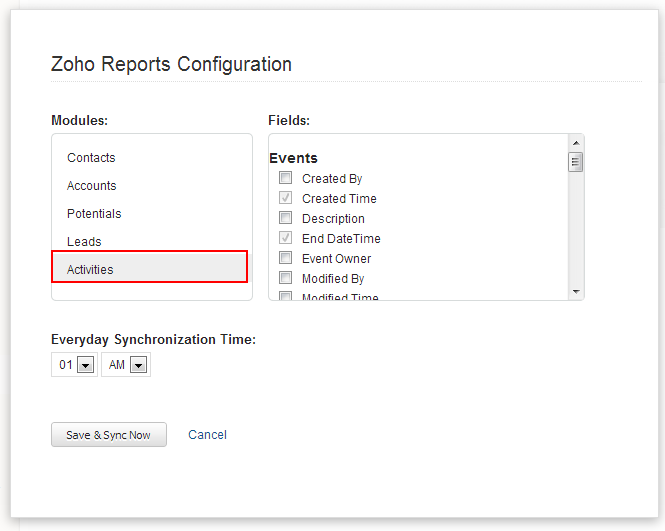This screenshot has width=665, height=531.
Task: Click the Cancel link
Action: pyautogui.click(x=207, y=435)
